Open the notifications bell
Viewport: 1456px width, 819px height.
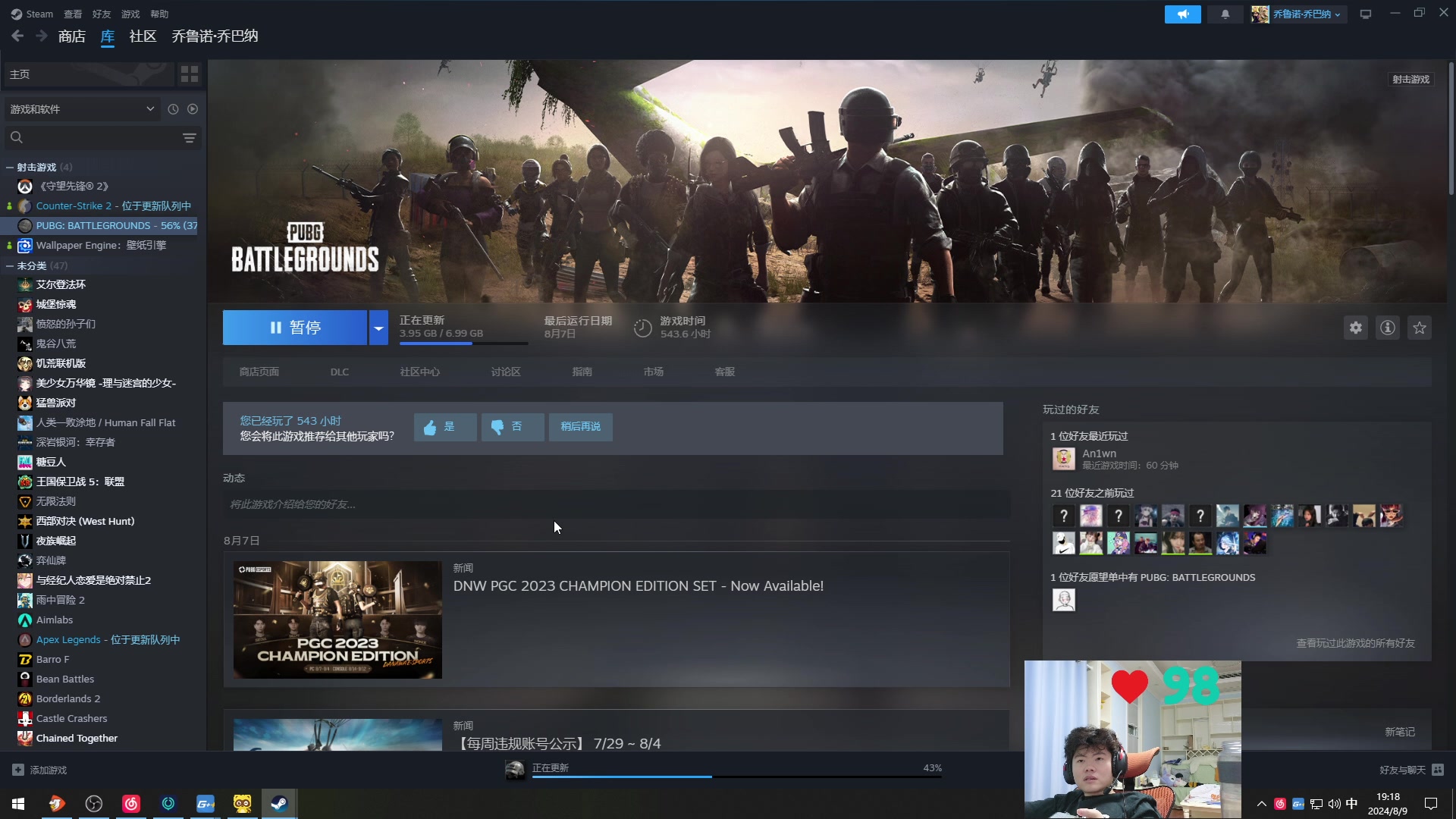click(1225, 14)
